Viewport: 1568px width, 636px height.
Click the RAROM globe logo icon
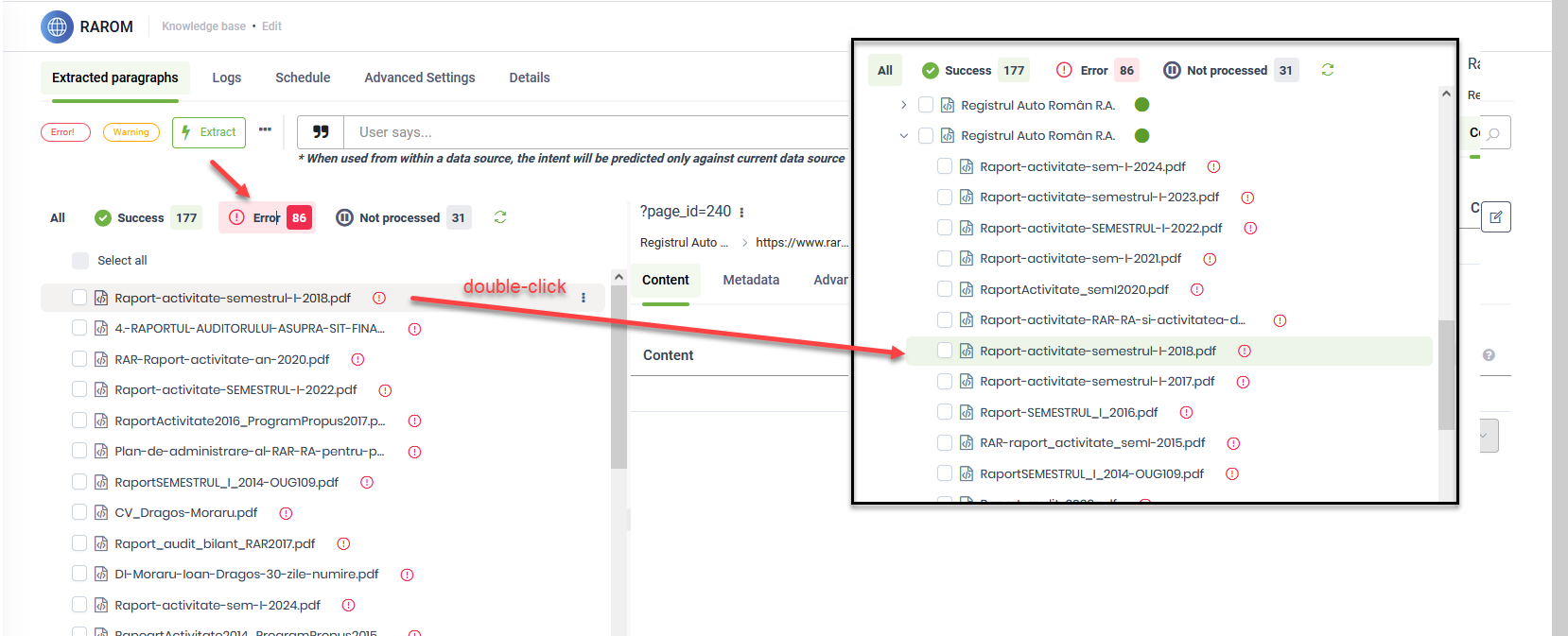[x=57, y=26]
